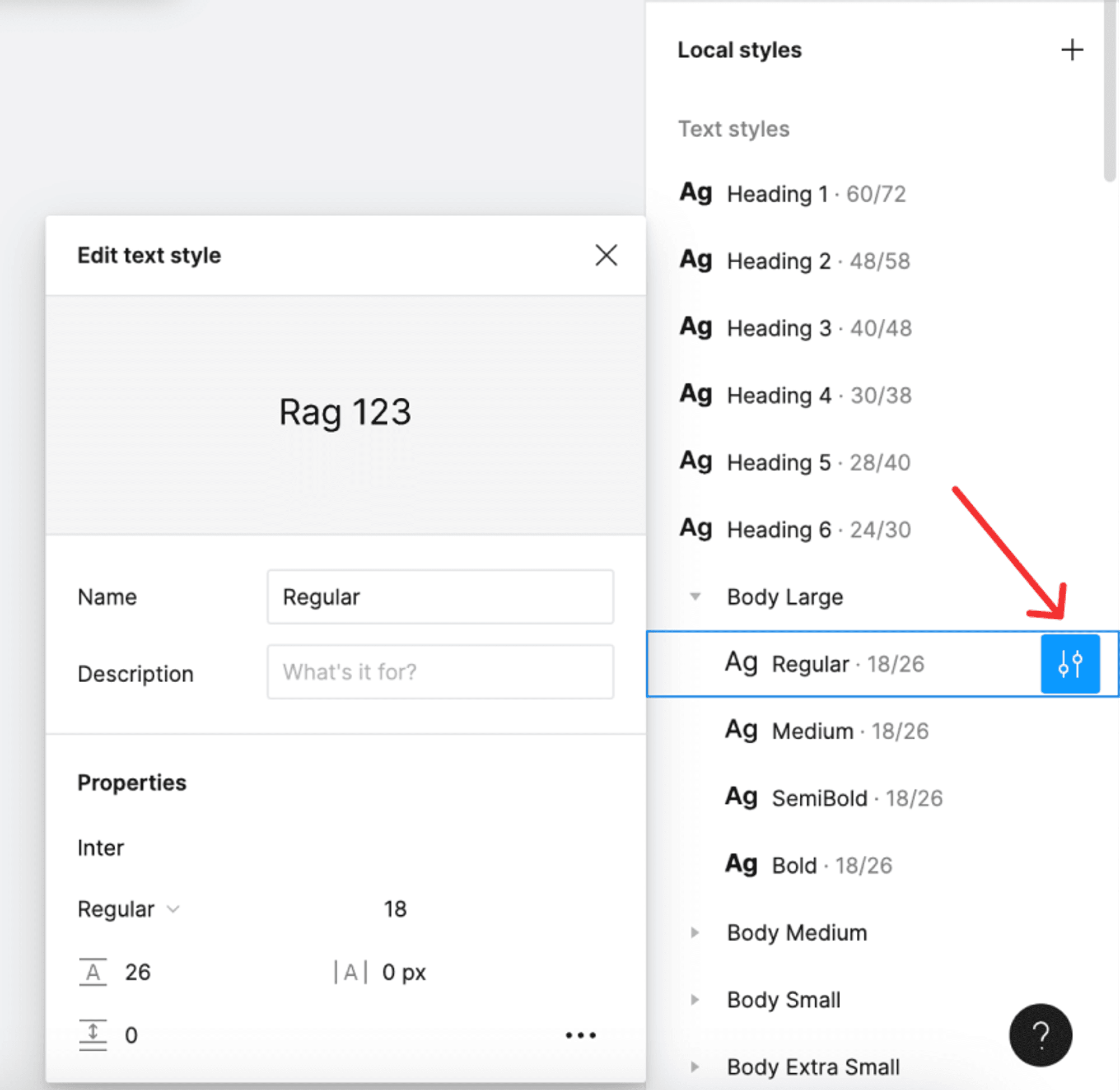Viewport: 1120px width, 1090px height.
Task: Close the Edit text style dialog
Action: (x=605, y=255)
